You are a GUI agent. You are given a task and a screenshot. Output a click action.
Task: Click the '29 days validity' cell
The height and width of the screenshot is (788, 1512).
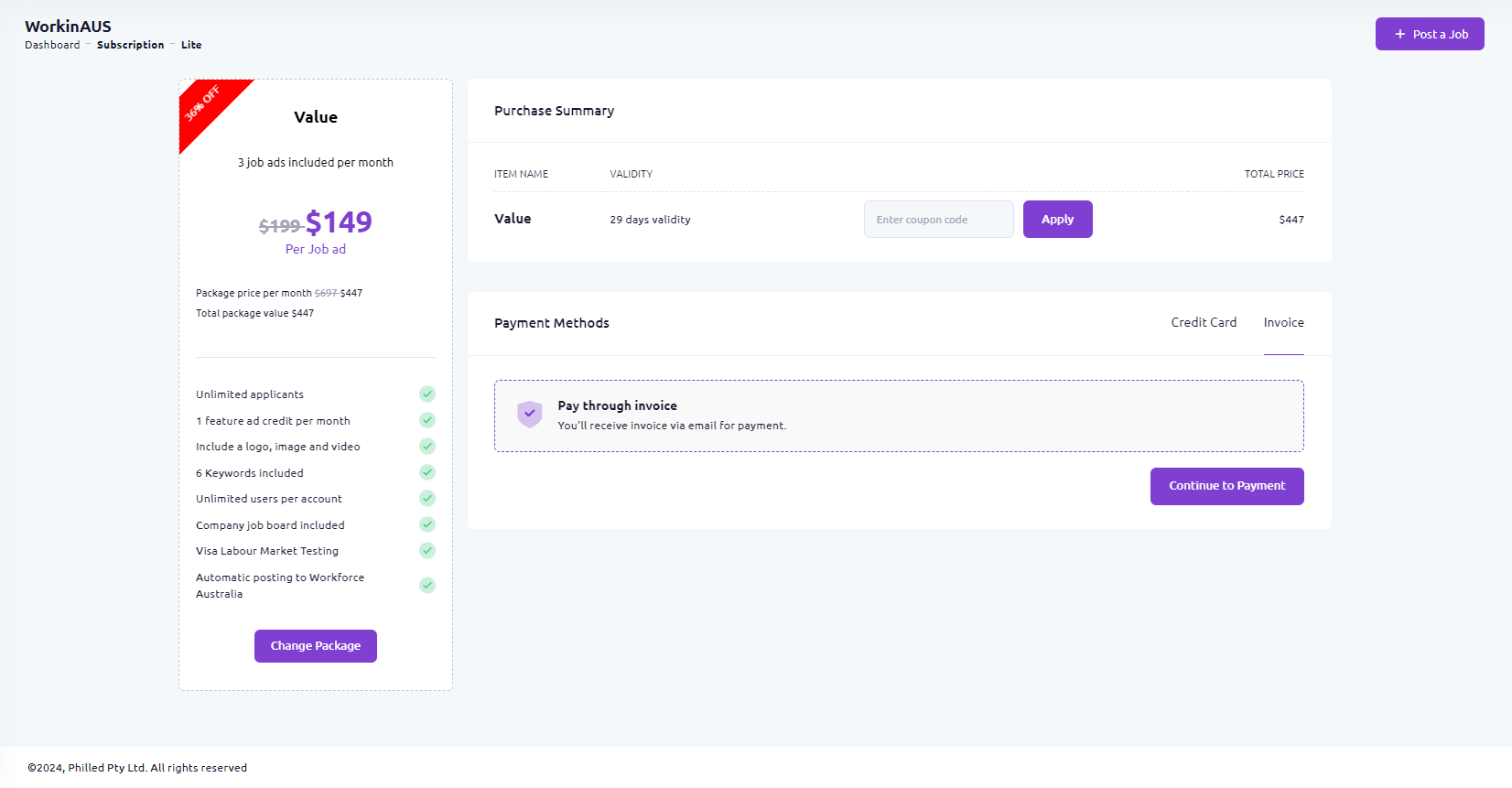coord(650,220)
